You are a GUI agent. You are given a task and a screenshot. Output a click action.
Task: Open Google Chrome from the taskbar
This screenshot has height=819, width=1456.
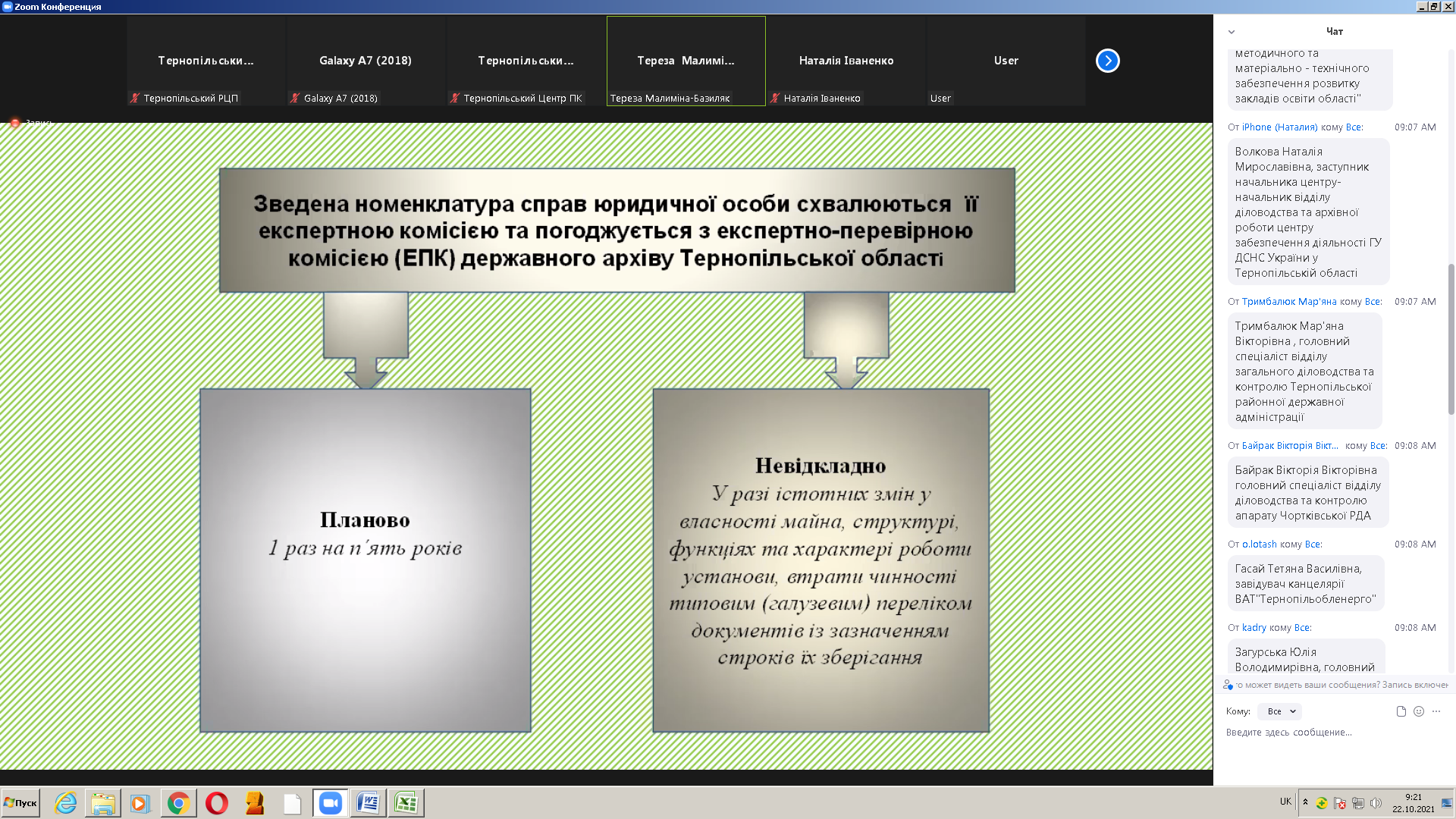(179, 803)
